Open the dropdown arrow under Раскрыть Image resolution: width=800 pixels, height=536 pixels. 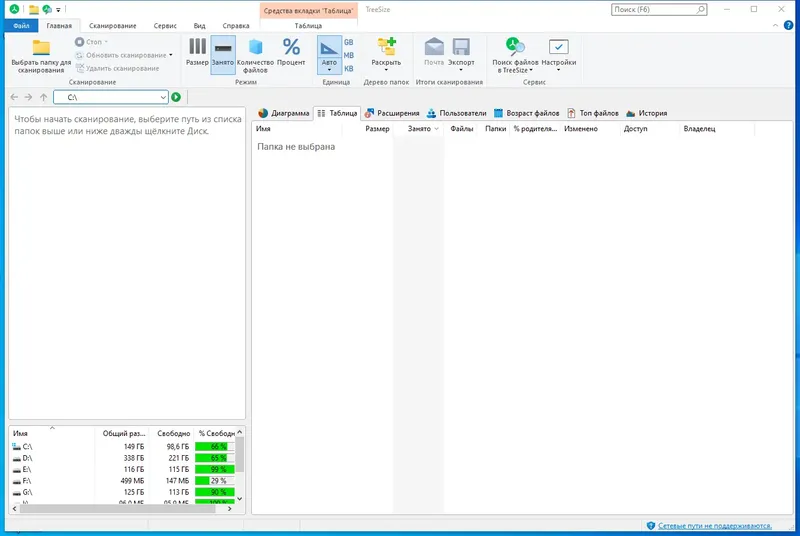tap(386, 70)
